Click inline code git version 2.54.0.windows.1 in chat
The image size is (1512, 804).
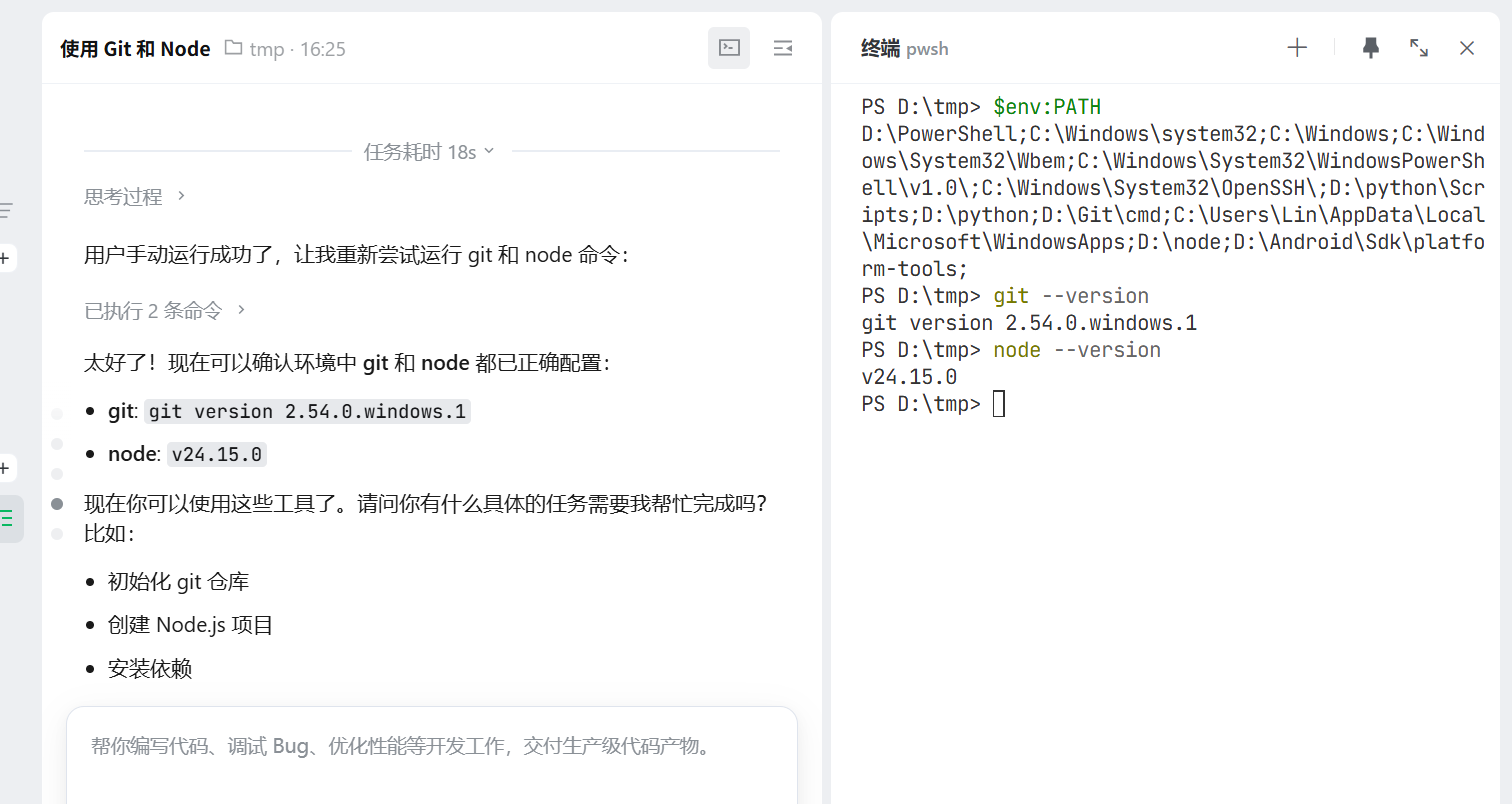click(307, 411)
